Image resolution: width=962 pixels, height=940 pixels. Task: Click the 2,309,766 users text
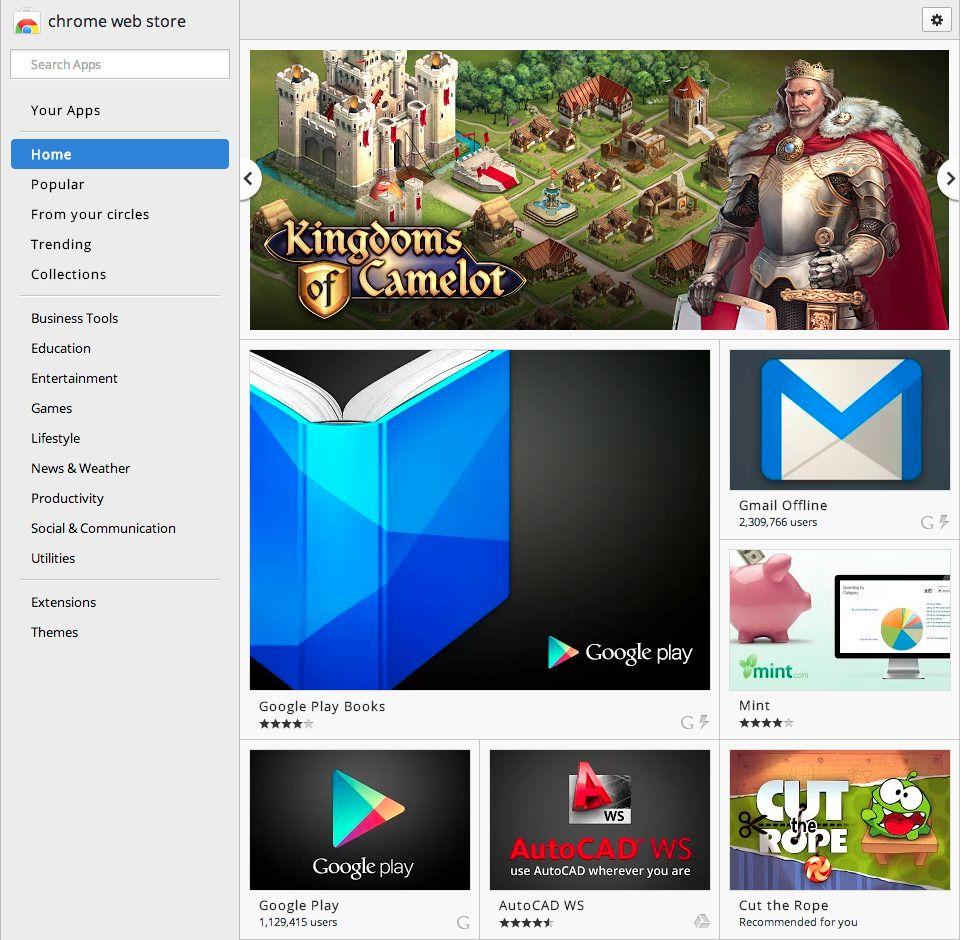tap(778, 522)
